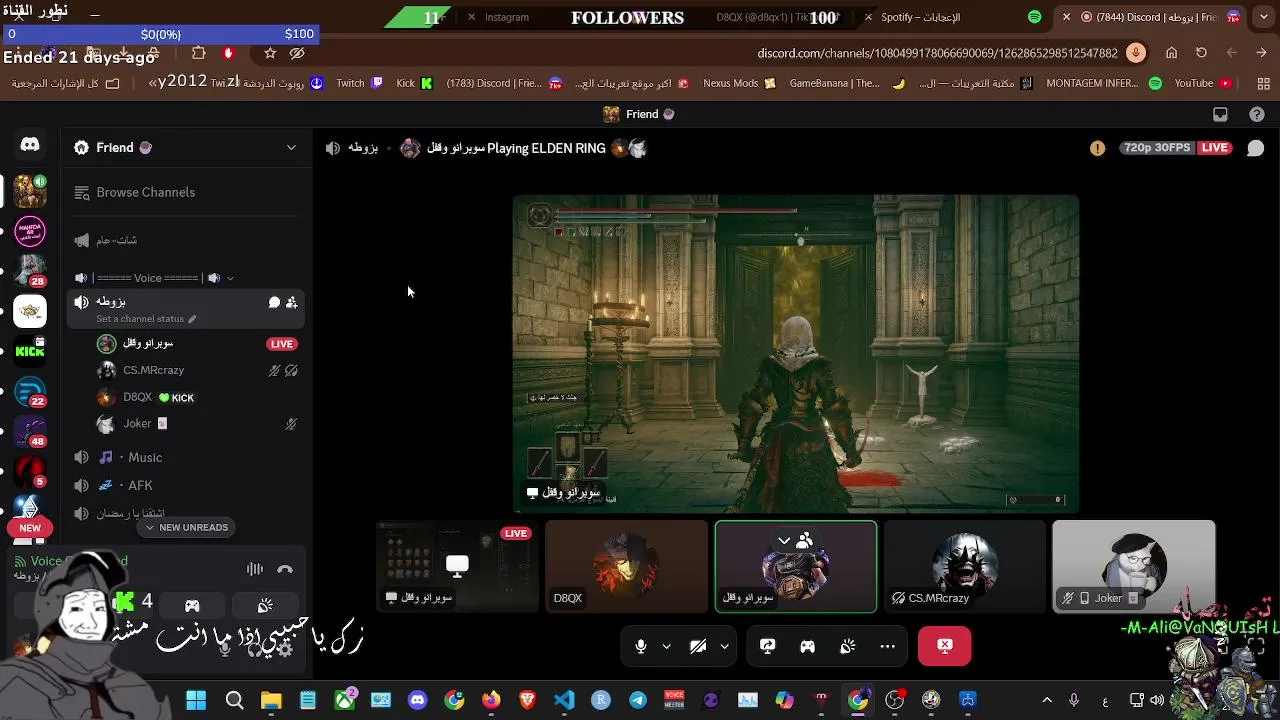Open microphone device dropdown arrow
The image size is (1280, 720).
tap(666, 646)
